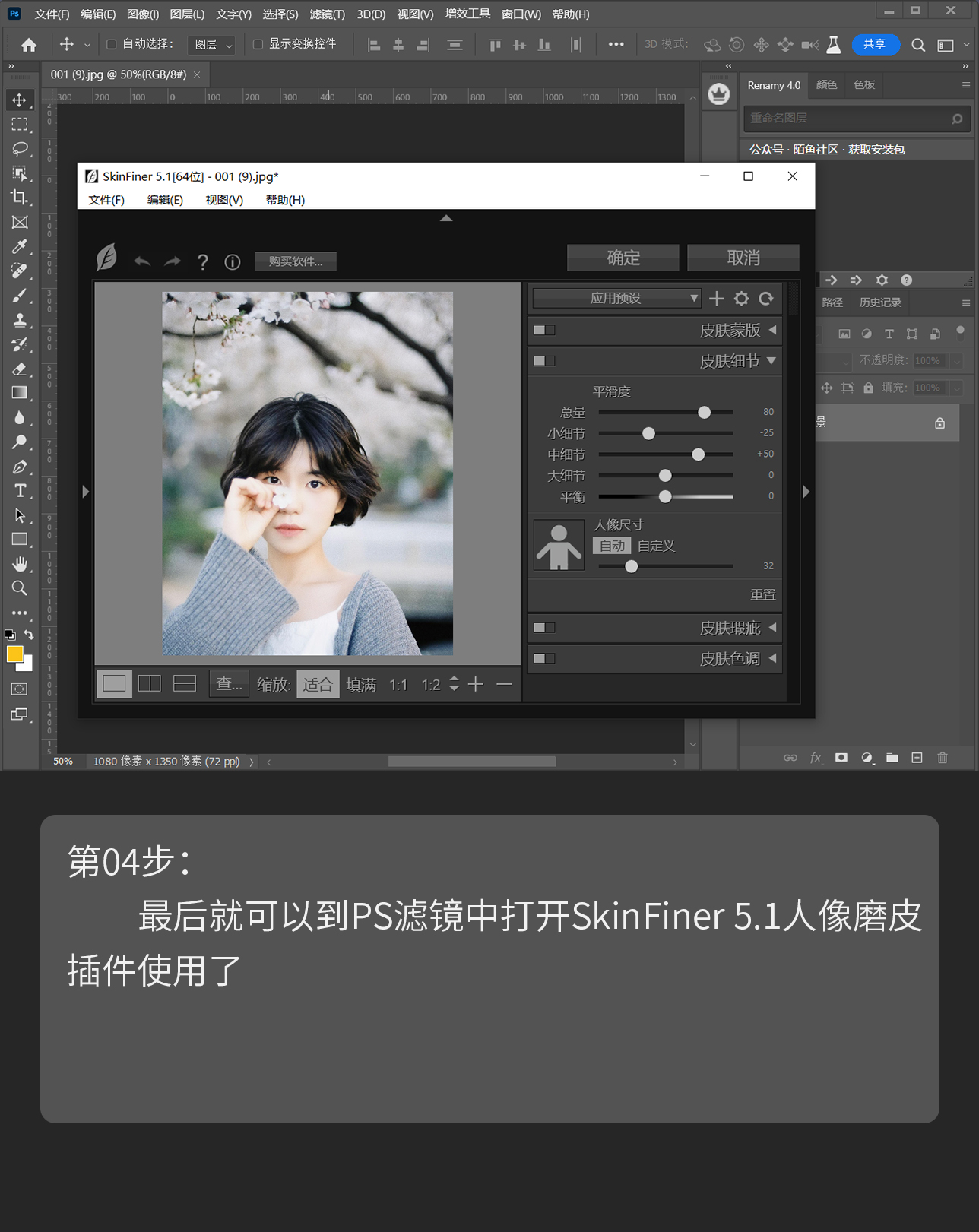Select the Clone Stamp tool
979x1232 pixels.
[x=19, y=319]
